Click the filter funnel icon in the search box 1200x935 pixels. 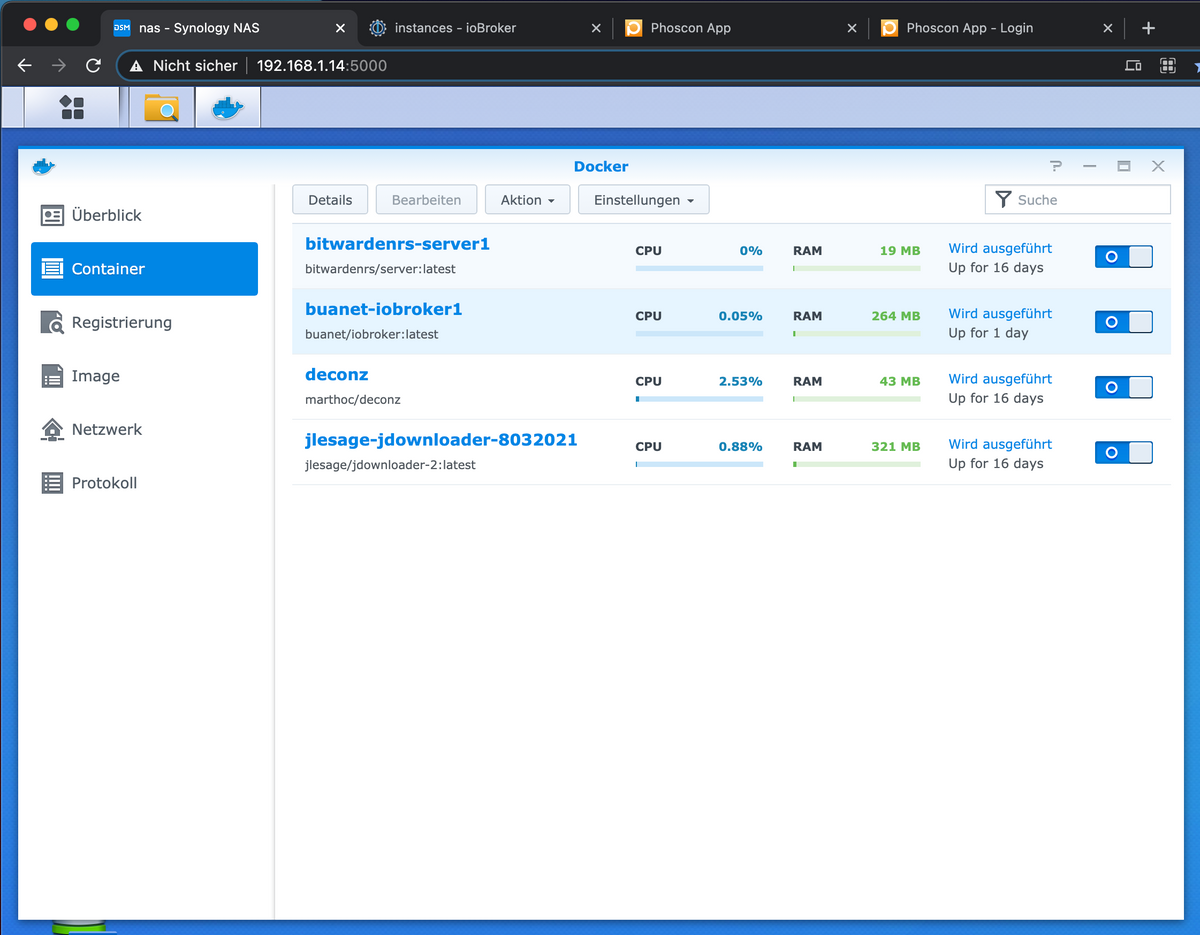tap(1004, 200)
